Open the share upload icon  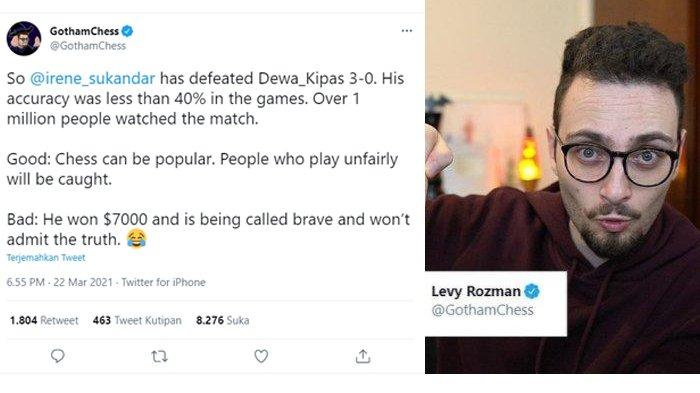coord(363,356)
